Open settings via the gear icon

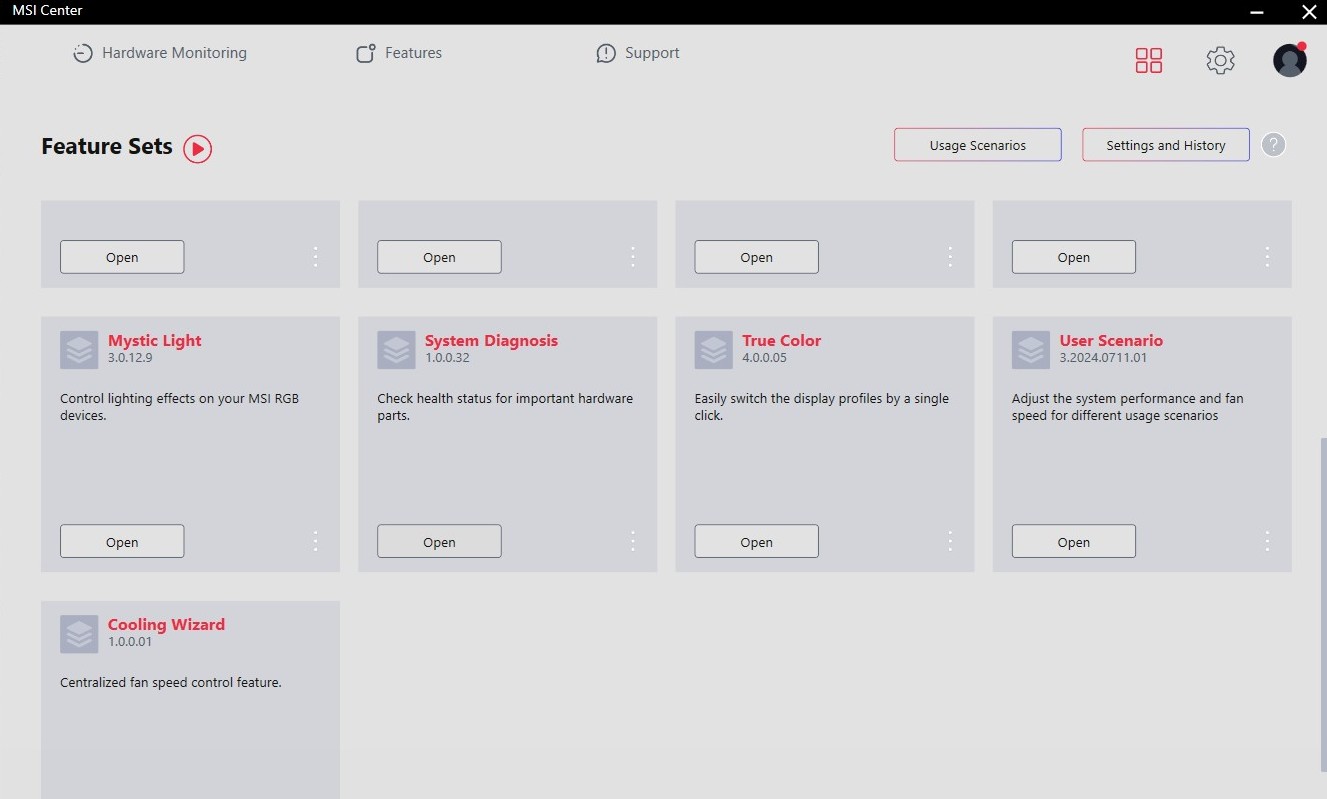1220,60
